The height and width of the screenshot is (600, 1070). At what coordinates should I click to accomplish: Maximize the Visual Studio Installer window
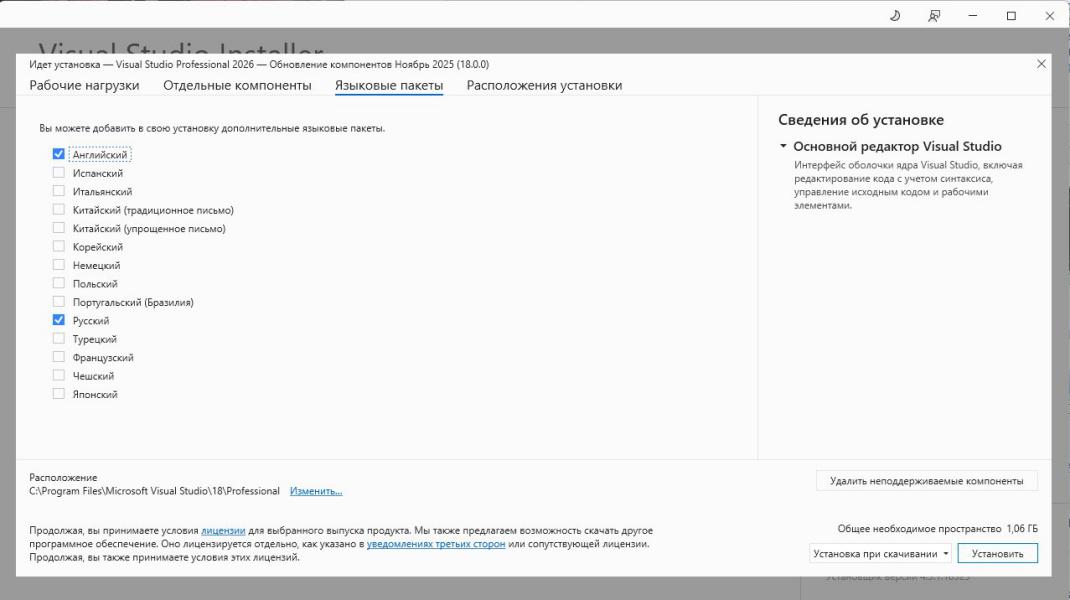coord(1011,16)
